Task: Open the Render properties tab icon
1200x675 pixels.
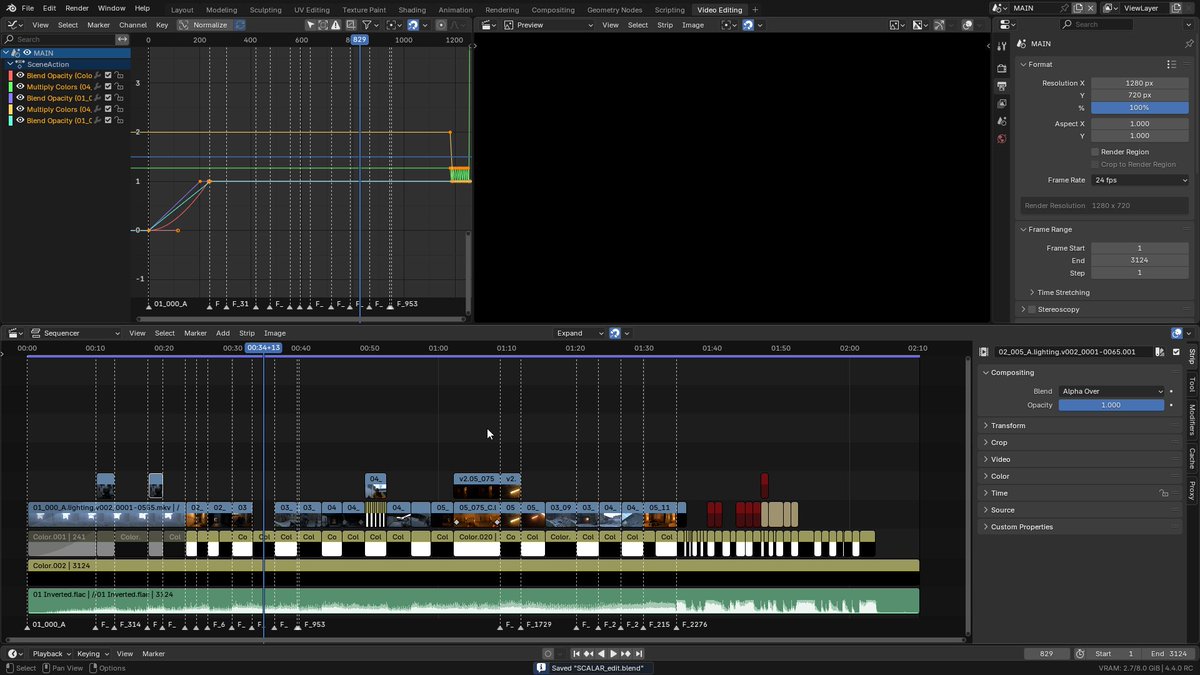Action: pyautogui.click(x=1002, y=68)
